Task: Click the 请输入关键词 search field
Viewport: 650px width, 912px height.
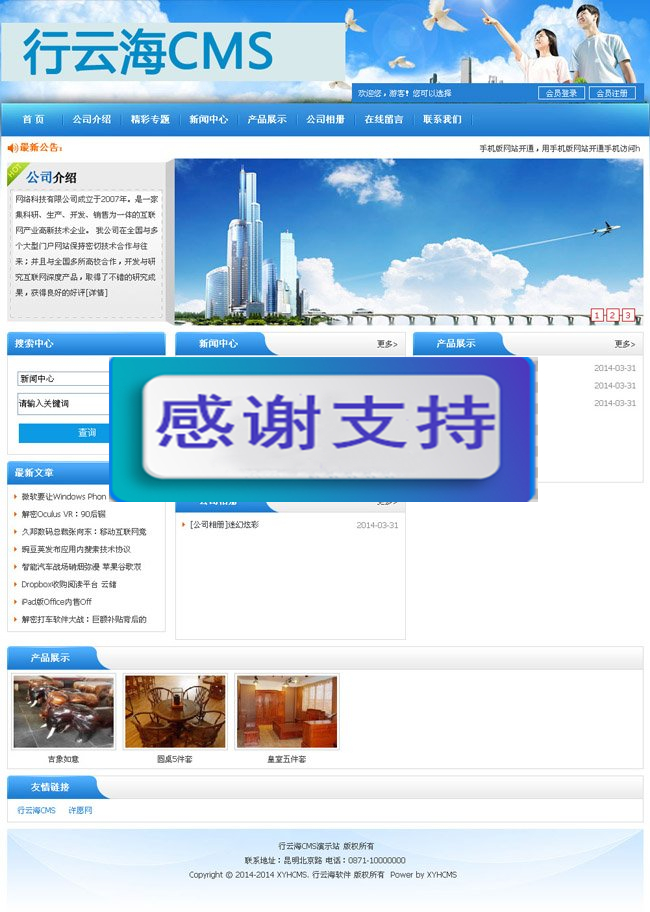Action: [x=64, y=404]
